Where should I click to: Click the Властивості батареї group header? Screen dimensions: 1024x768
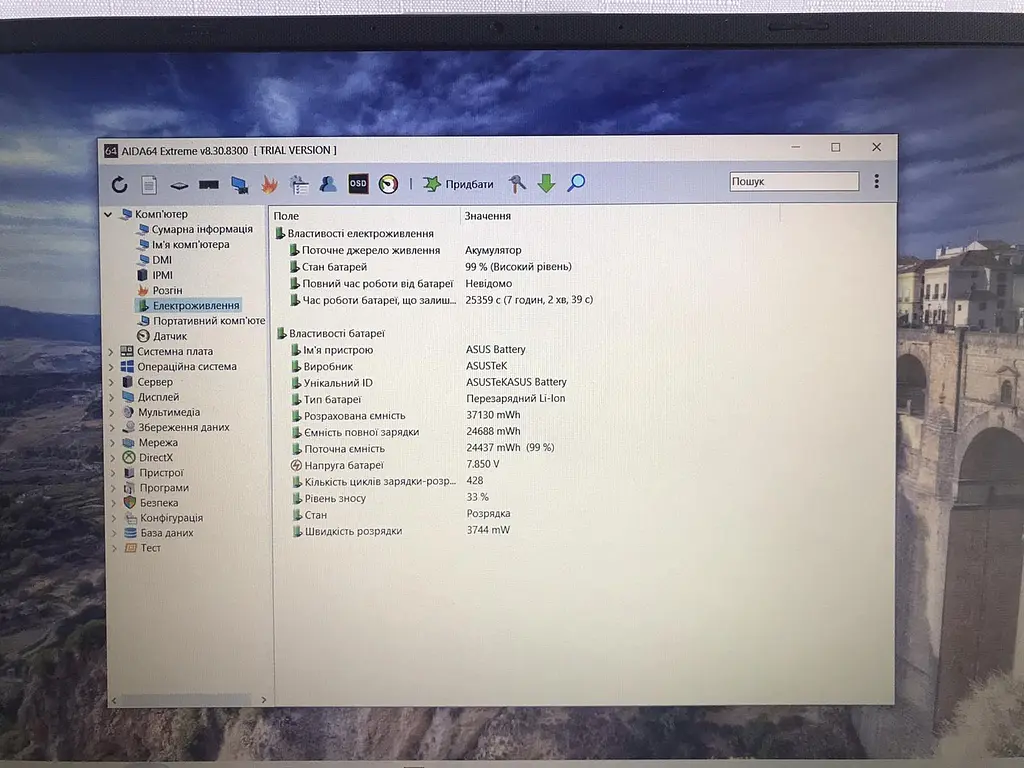click(x=337, y=333)
